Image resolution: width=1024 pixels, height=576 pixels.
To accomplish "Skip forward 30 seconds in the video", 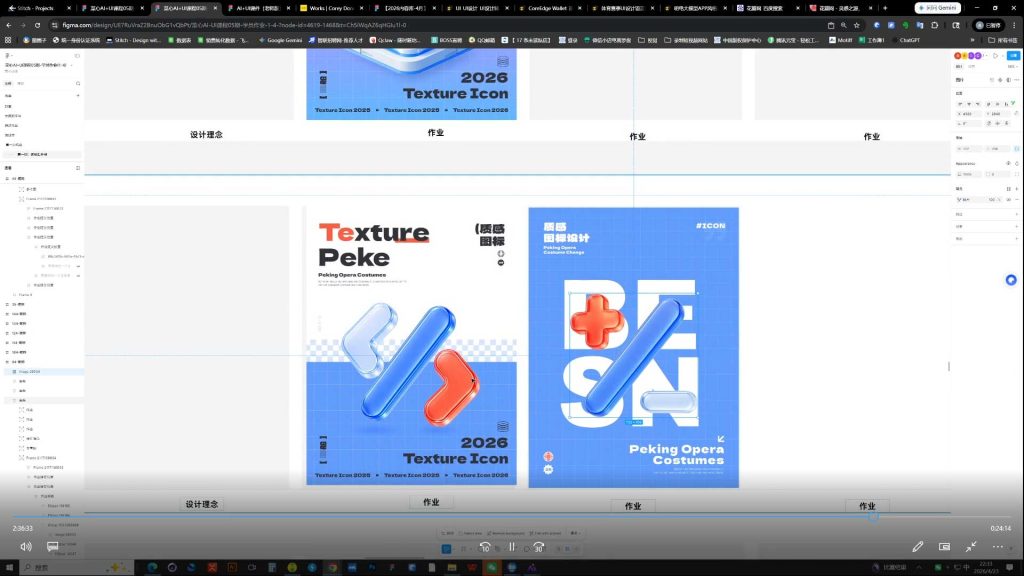I will 539,547.
